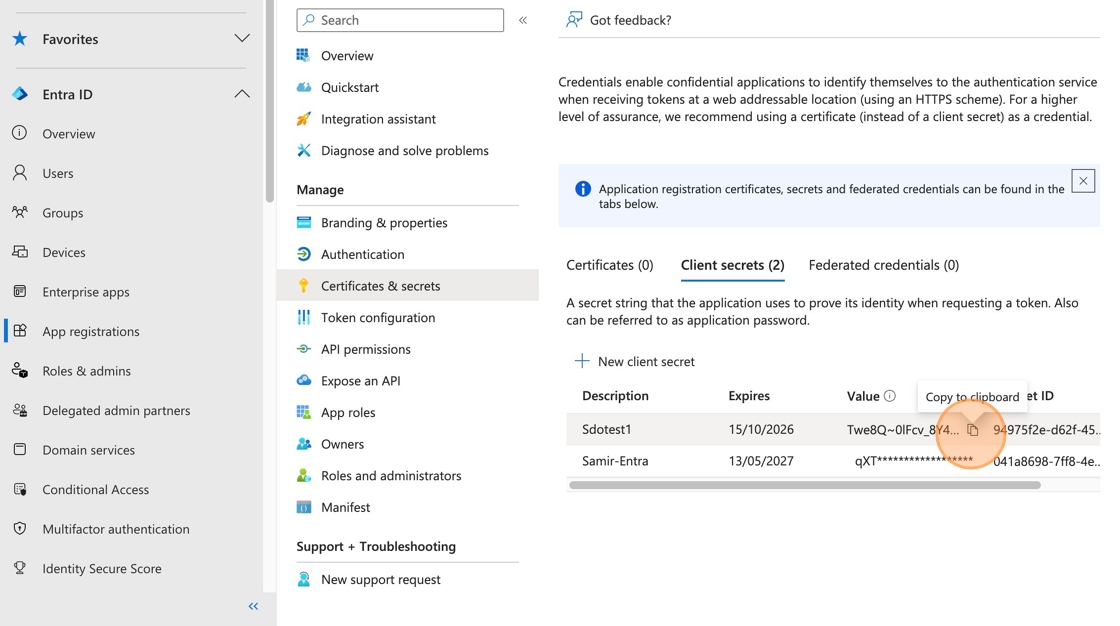Click the Value info icon
The height and width of the screenshot is (626, 1120).
889,396
